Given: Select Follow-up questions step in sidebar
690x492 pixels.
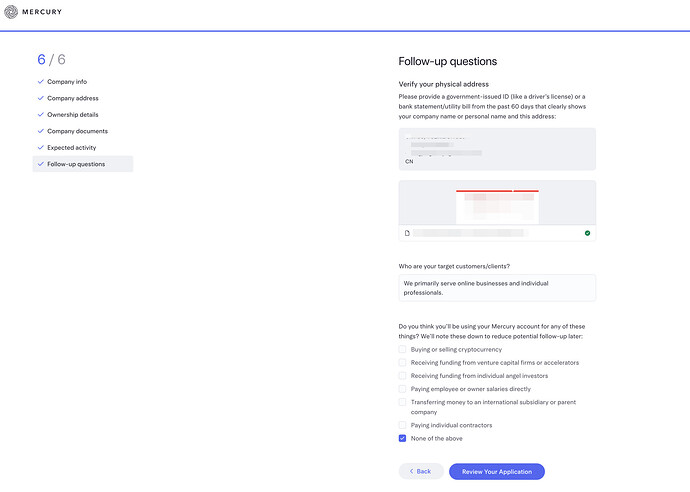Looking at the screenshot, I should [x=83, y=164].
